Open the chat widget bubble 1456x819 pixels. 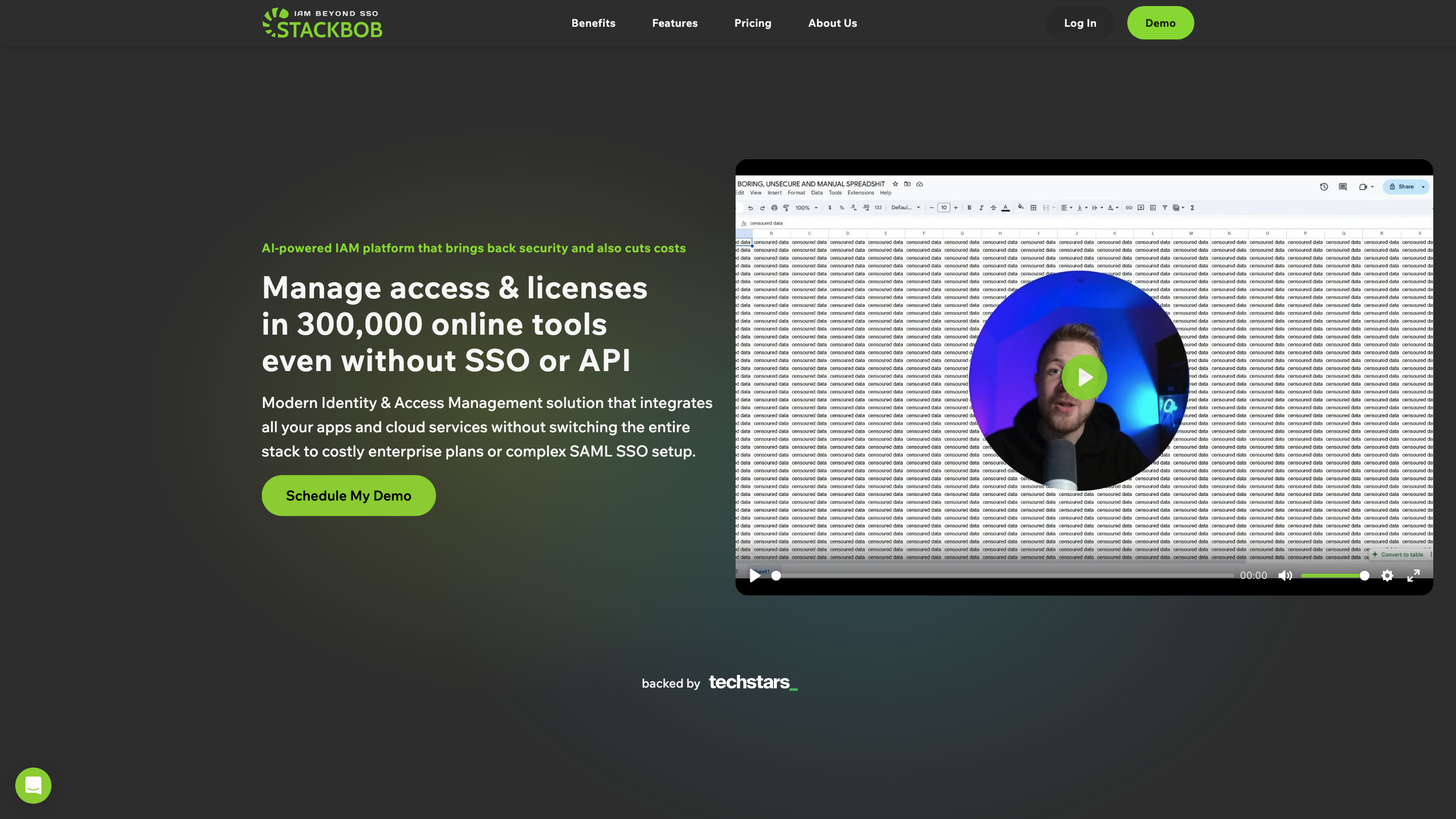tap(33, 785)
